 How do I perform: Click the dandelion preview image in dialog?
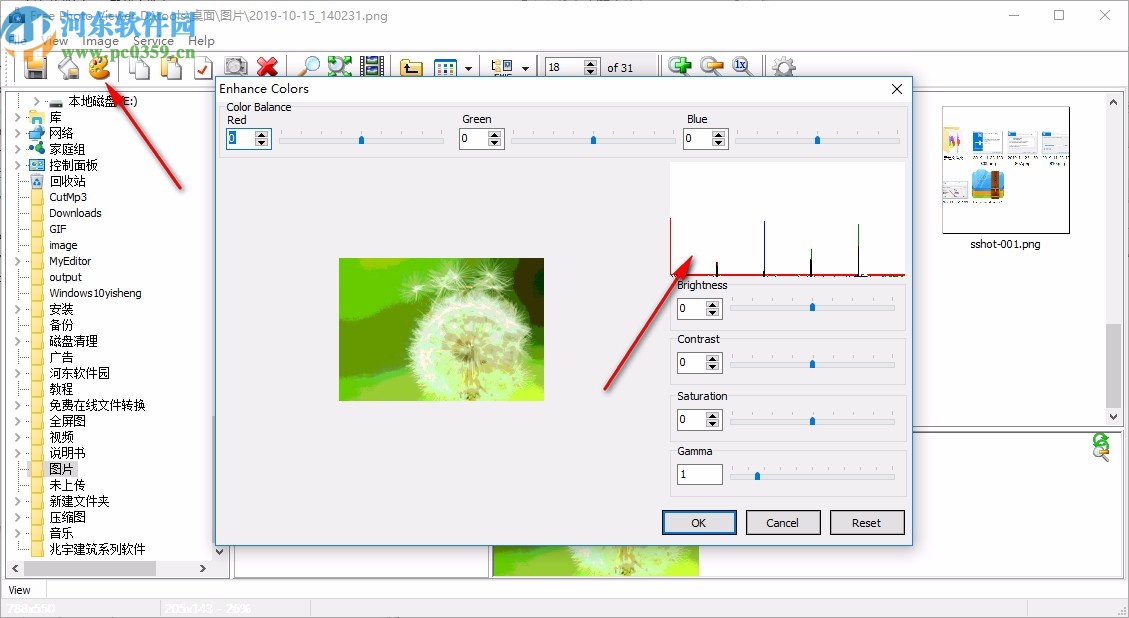(x=441, y=329)
